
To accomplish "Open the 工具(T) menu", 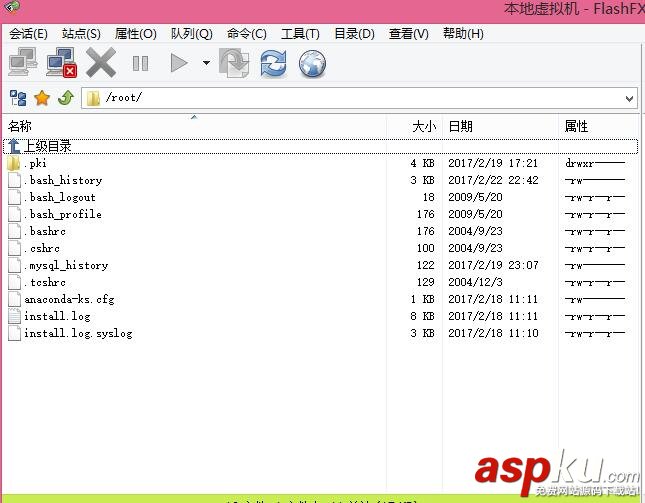I will (300, 34).
